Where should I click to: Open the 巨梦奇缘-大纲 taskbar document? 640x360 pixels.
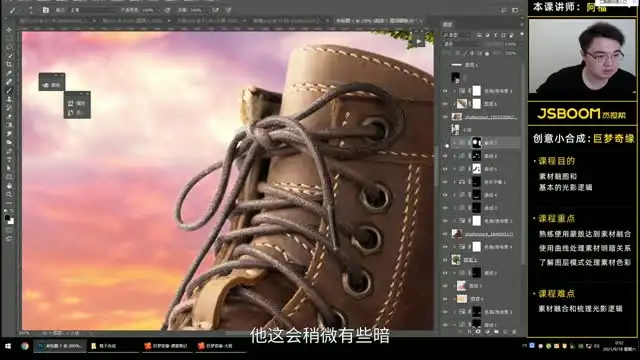[220, 346]
